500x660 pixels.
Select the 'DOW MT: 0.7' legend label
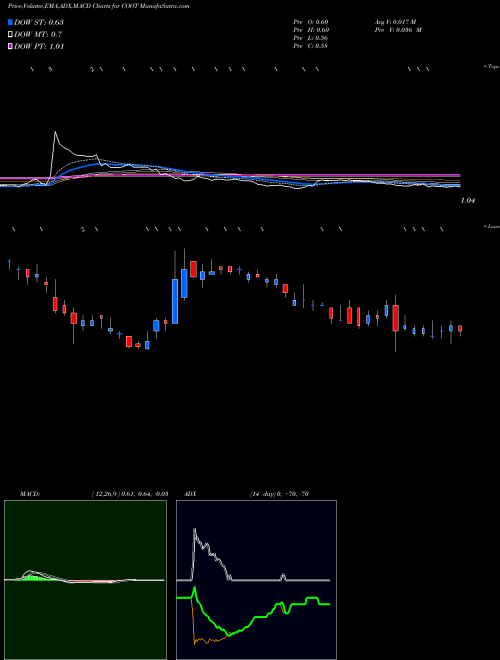pyautogui.click(x=38, y=35)
